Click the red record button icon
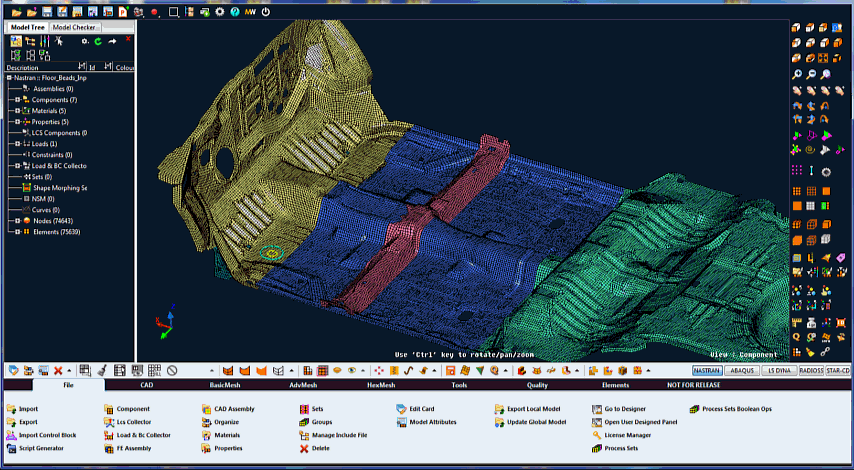This screenshot has width=854, height=470. click(154, 12)
